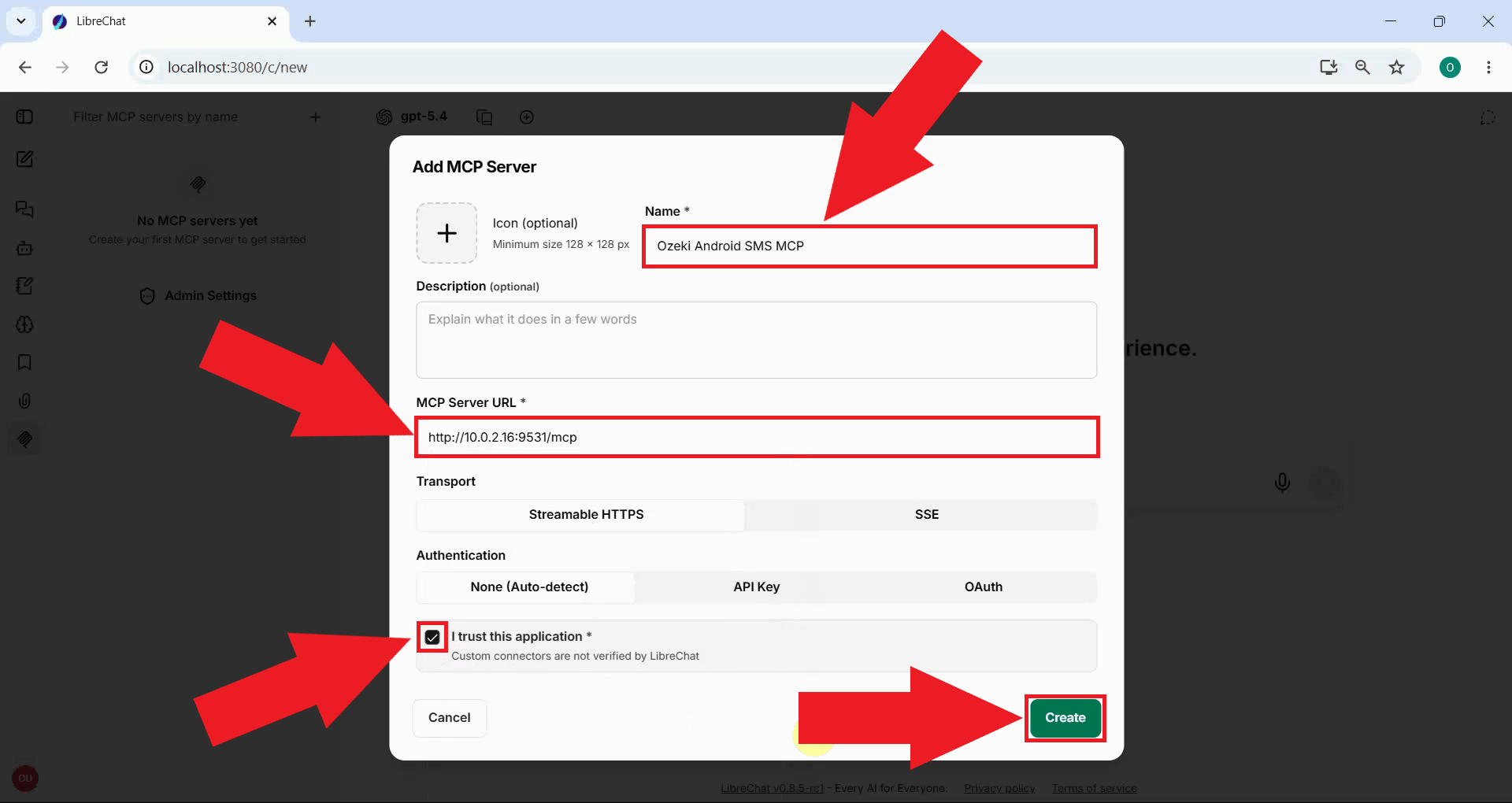
Task: Click the user avatar in the sidebar
Action: pos(25,778)
